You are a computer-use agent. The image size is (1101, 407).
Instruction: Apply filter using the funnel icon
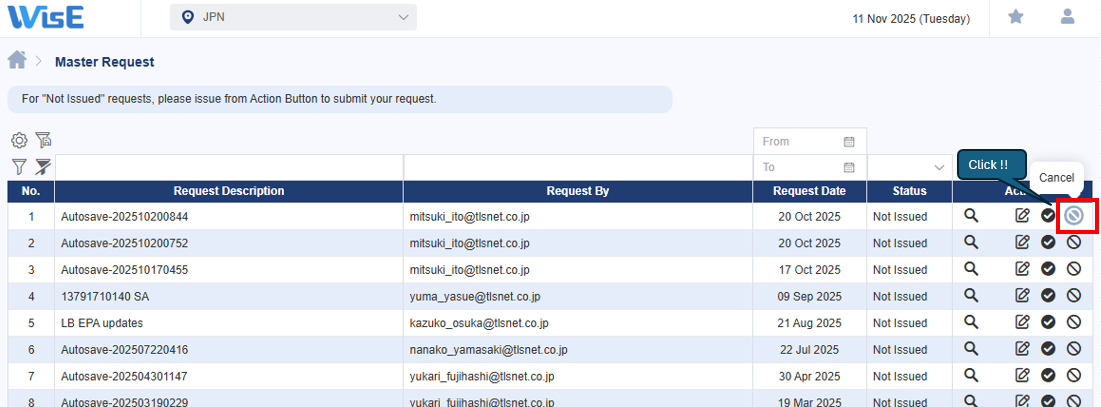(x=19, y=167)
